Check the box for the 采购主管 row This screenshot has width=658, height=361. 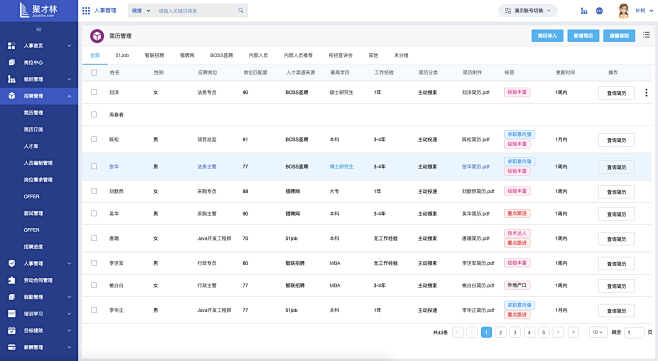click(94, 213)
